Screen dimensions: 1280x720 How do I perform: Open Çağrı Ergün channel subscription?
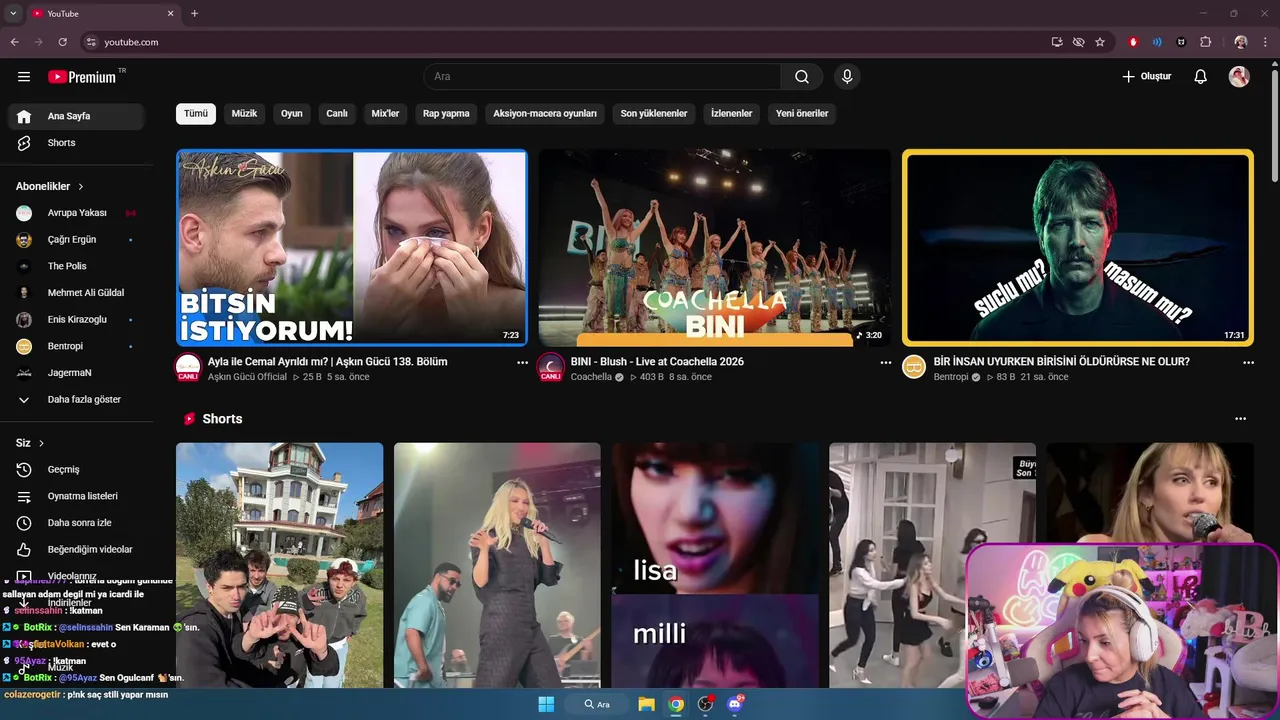(x=76, y=240)
